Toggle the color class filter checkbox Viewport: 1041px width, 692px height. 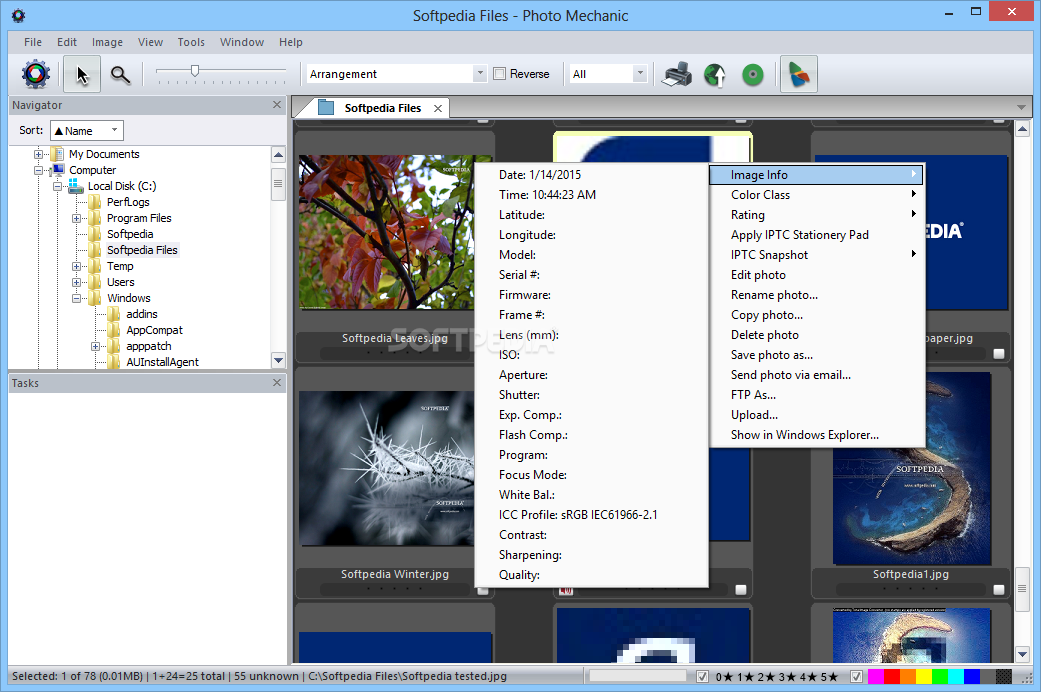856,677
